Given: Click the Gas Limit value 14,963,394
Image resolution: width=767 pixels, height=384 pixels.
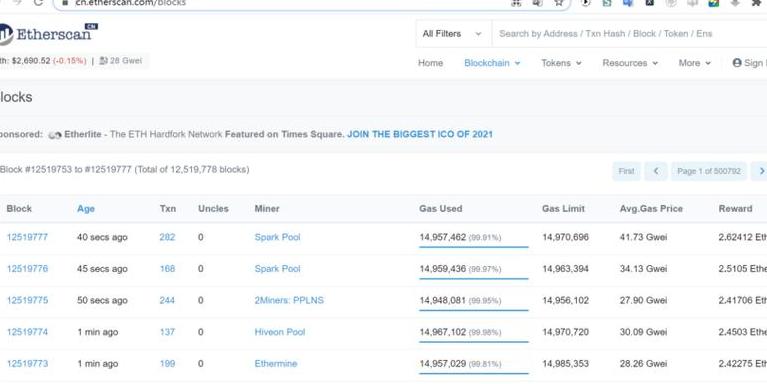Looking at the screenshot, I should click(x=565, y=269).
